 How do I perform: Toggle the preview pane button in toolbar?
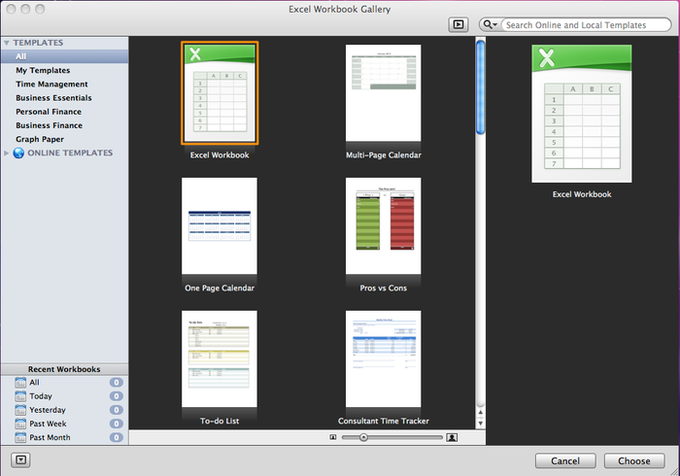tap(458, 25)
